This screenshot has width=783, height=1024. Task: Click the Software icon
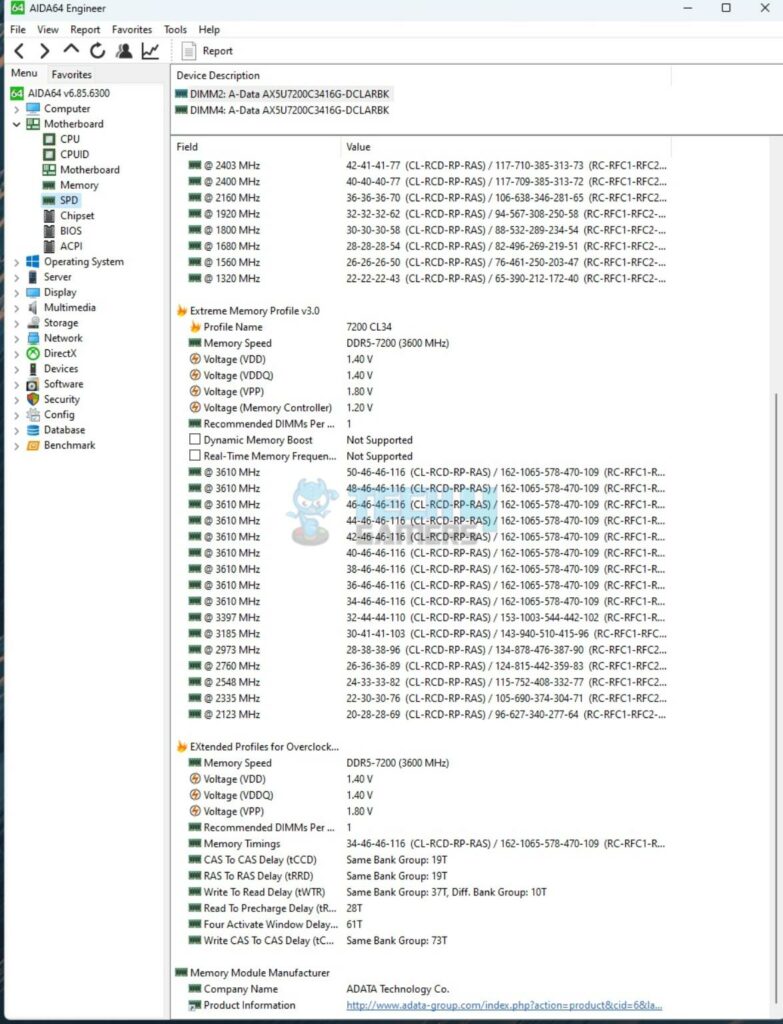click(33, 384)
